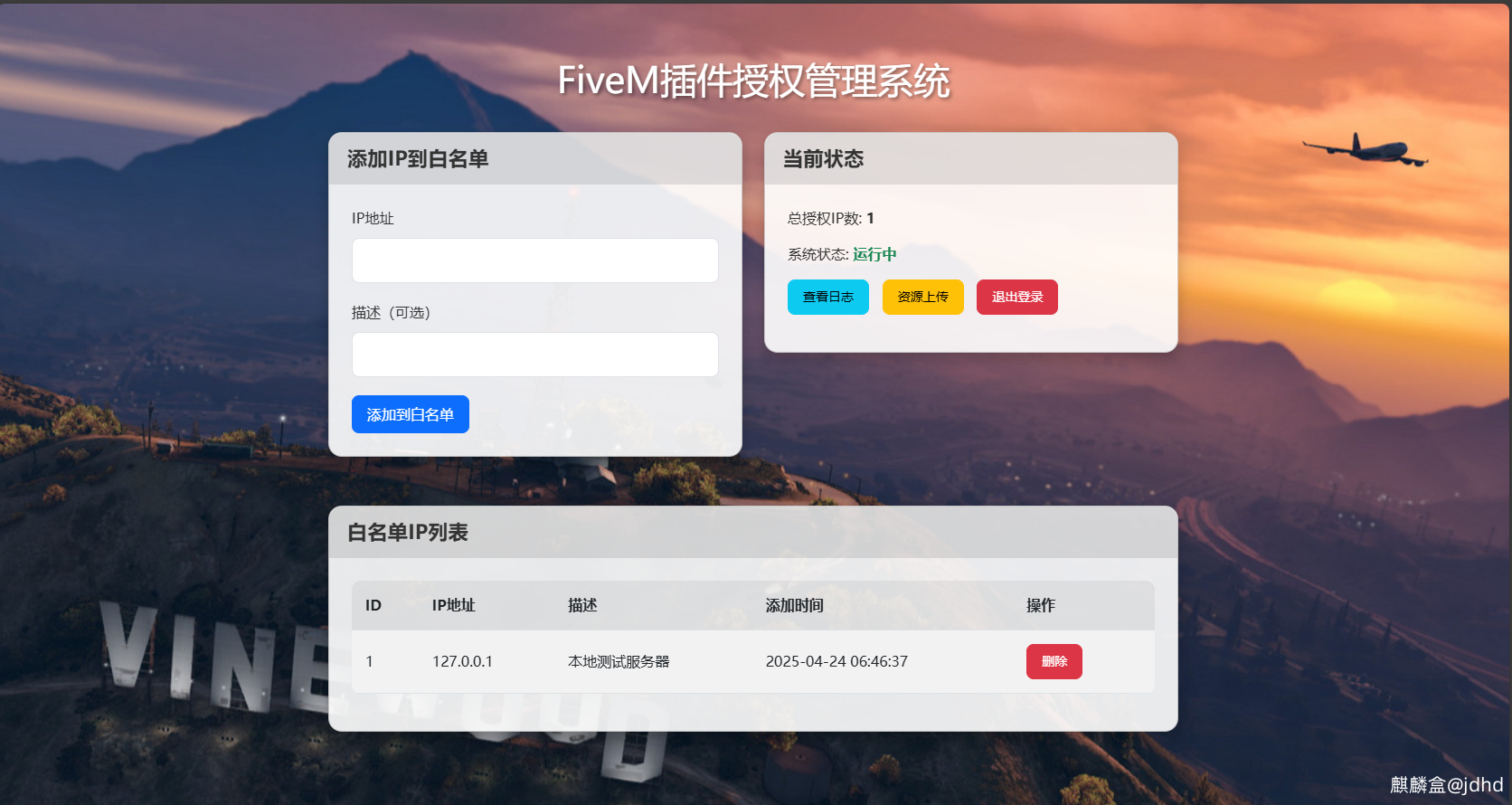Click the timestamp 2025-04-24 06:46:37
1512x805 pixels.
coord(836,661)
